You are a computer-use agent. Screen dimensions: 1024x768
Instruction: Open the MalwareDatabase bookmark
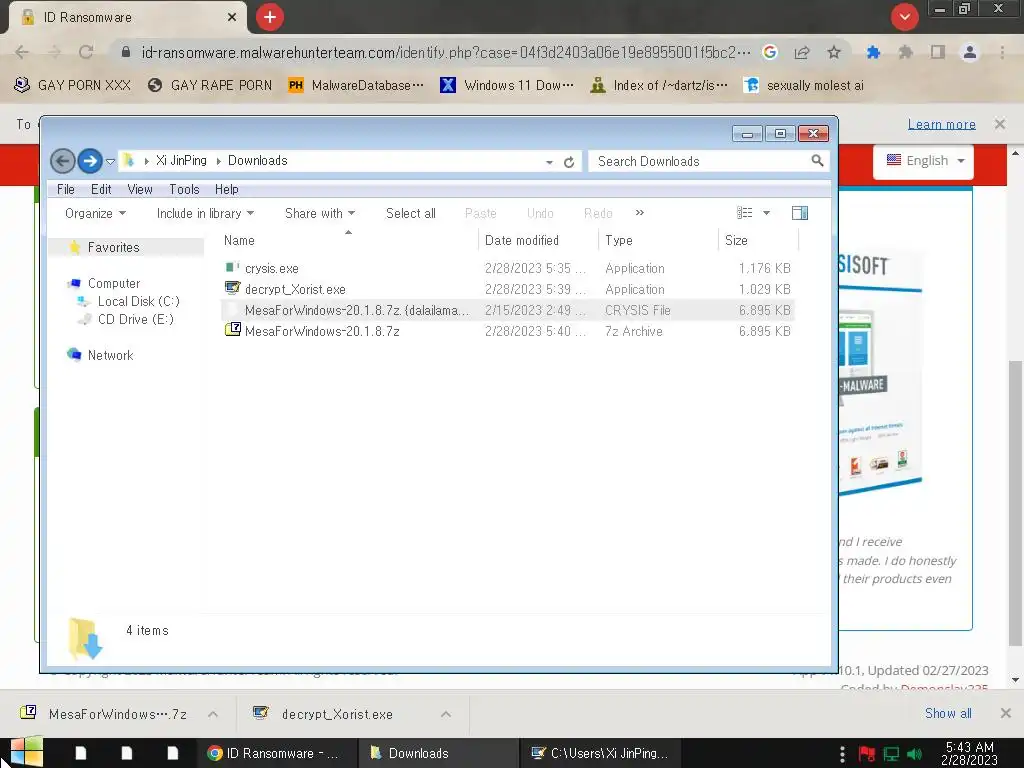[x=356, y=85]
